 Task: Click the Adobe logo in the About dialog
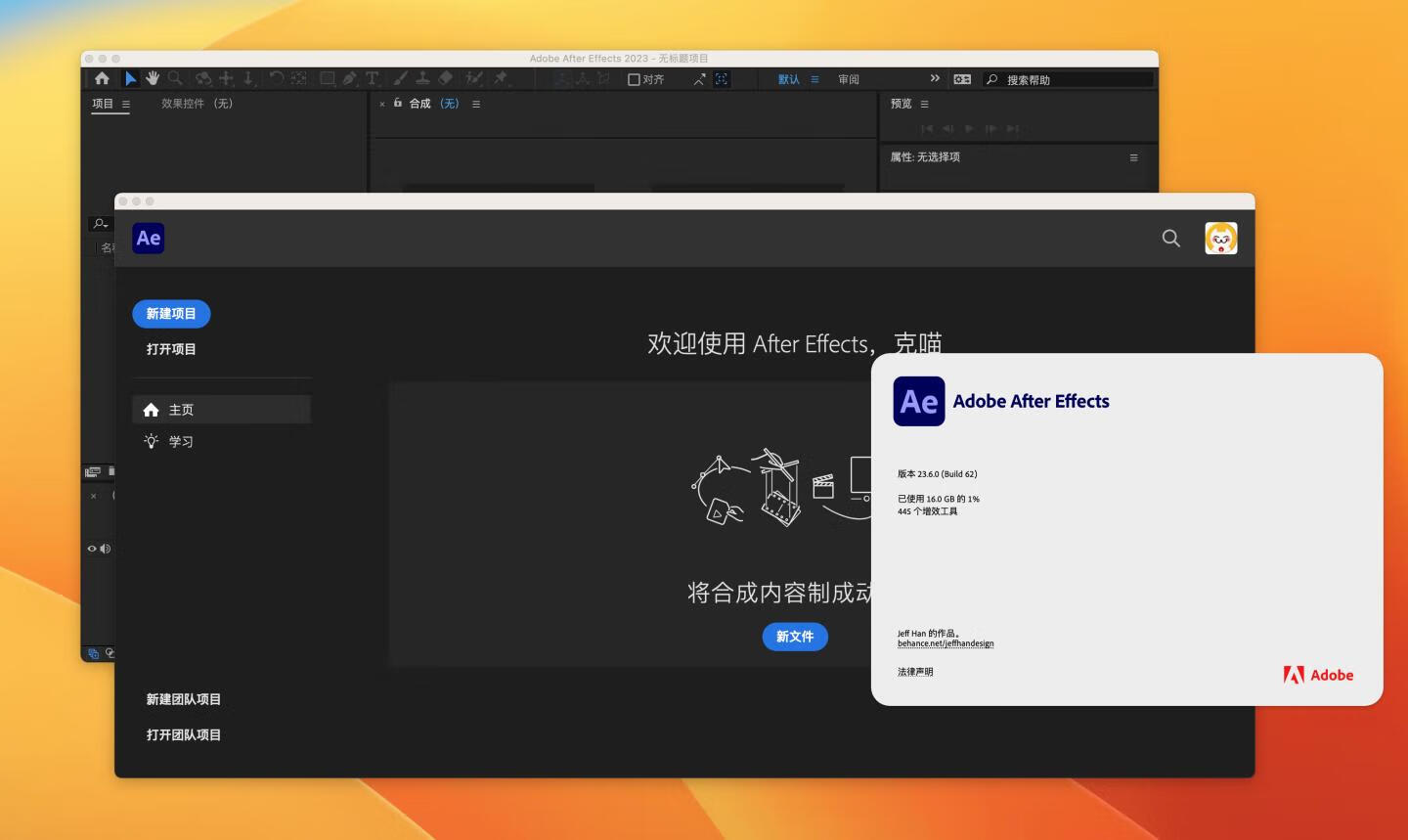[1318, 675]
